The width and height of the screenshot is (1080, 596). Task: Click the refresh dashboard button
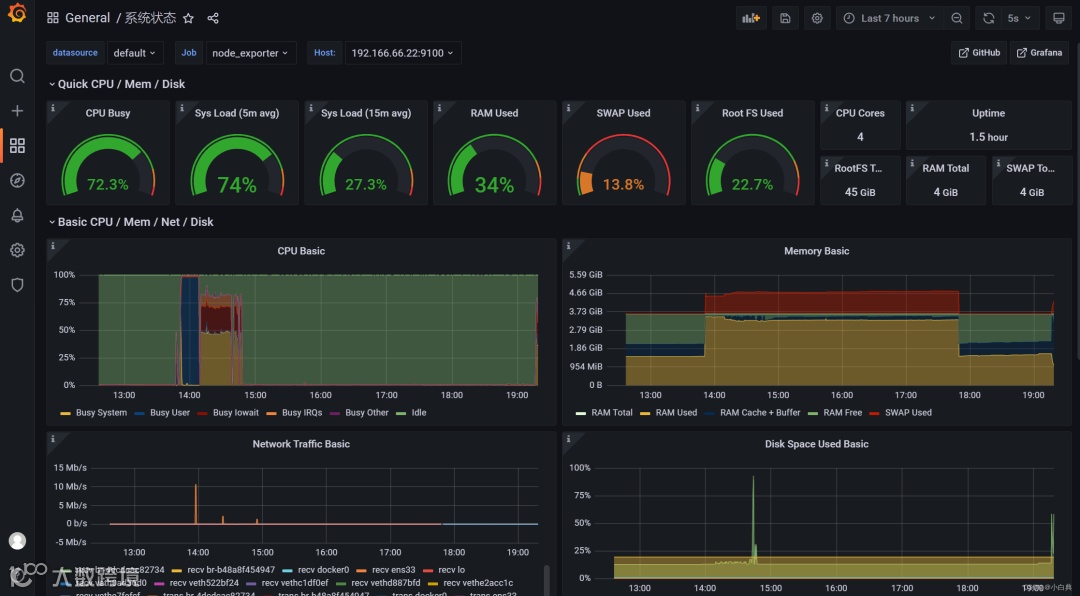point(988,19)
